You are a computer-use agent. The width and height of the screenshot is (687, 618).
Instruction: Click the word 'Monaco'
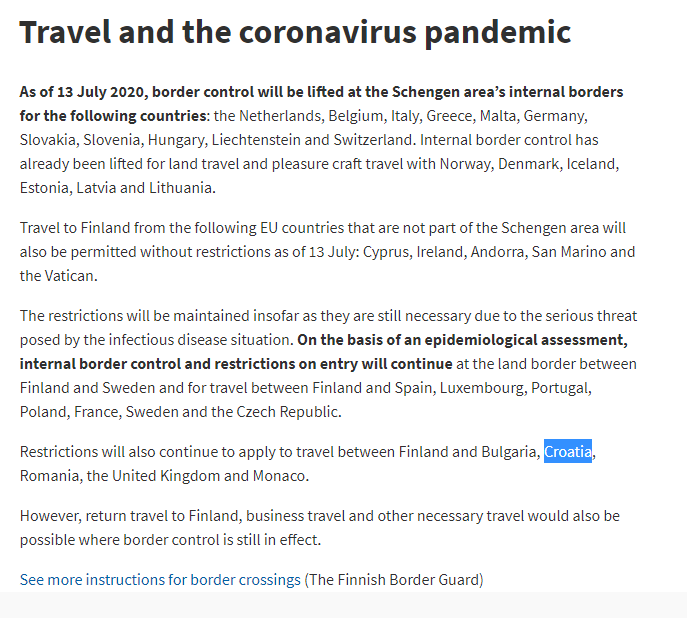pyautogui.click(x=279, y=476)
